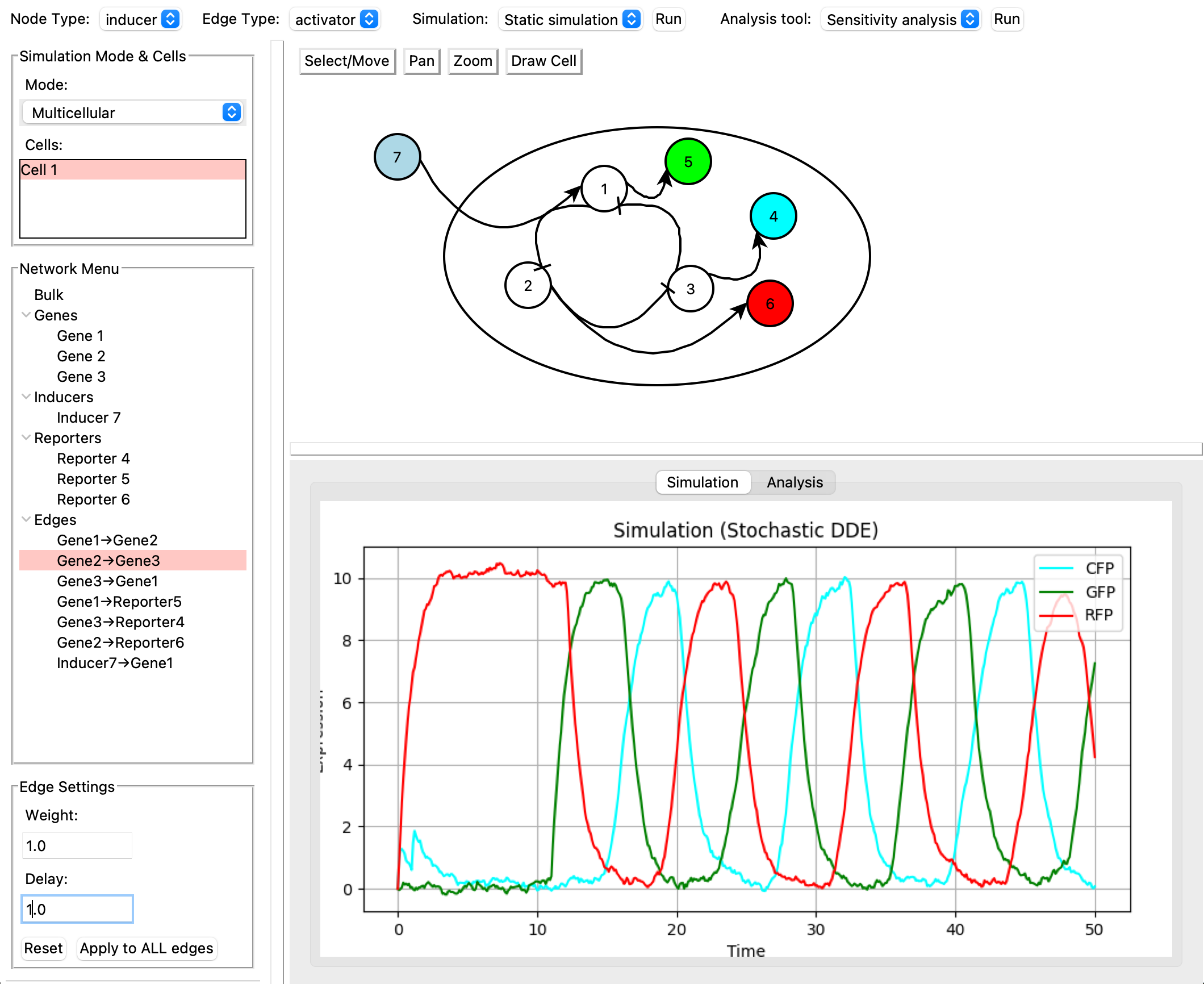Screen dimensions: 1204x984
Task: Click the red reporter node 6
Action: (770, 303)
